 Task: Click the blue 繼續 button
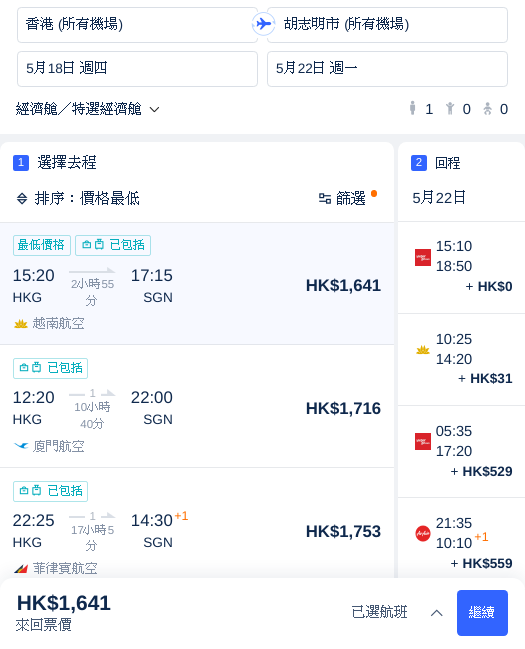tap(482, 613)
